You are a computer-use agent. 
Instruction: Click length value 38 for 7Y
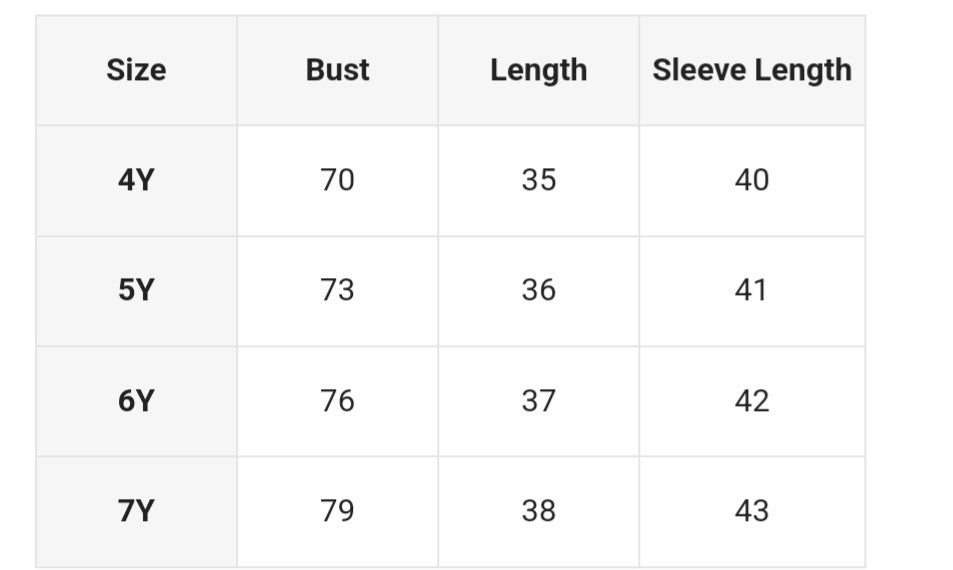[x=538, y=511]
